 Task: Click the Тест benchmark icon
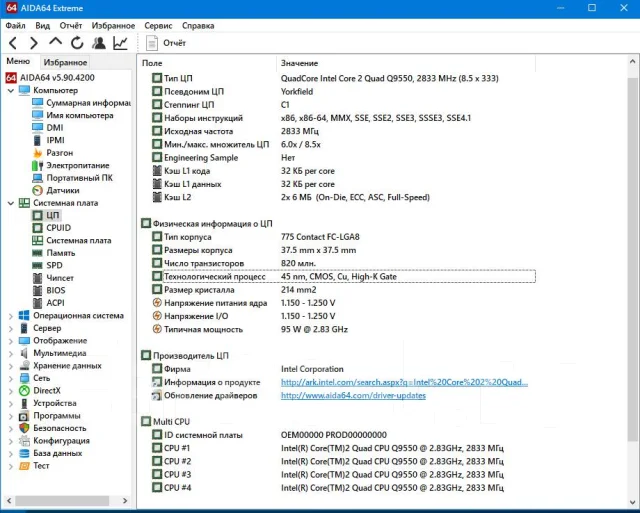coord(24,466)
